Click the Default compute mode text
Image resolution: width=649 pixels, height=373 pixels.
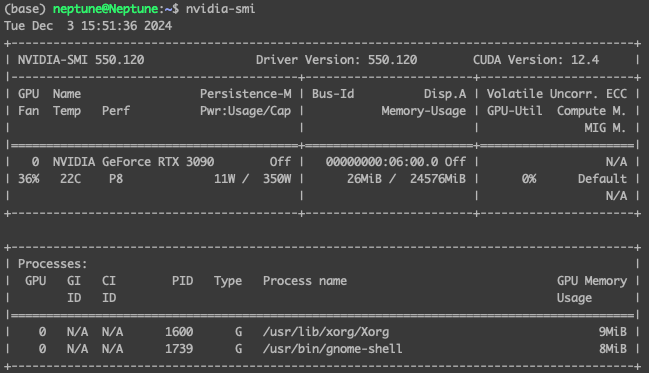tap(602, 179)
